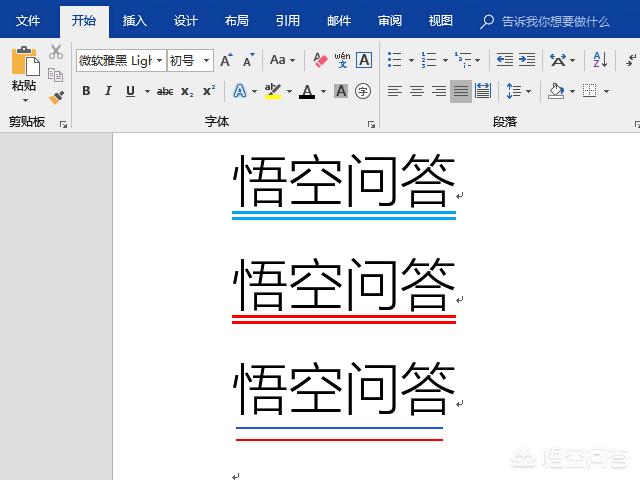Viewport: 640px width, 480px height.
Task: Toggle subscript x₂
Action: pyautogui.click(x=187, y=91)
